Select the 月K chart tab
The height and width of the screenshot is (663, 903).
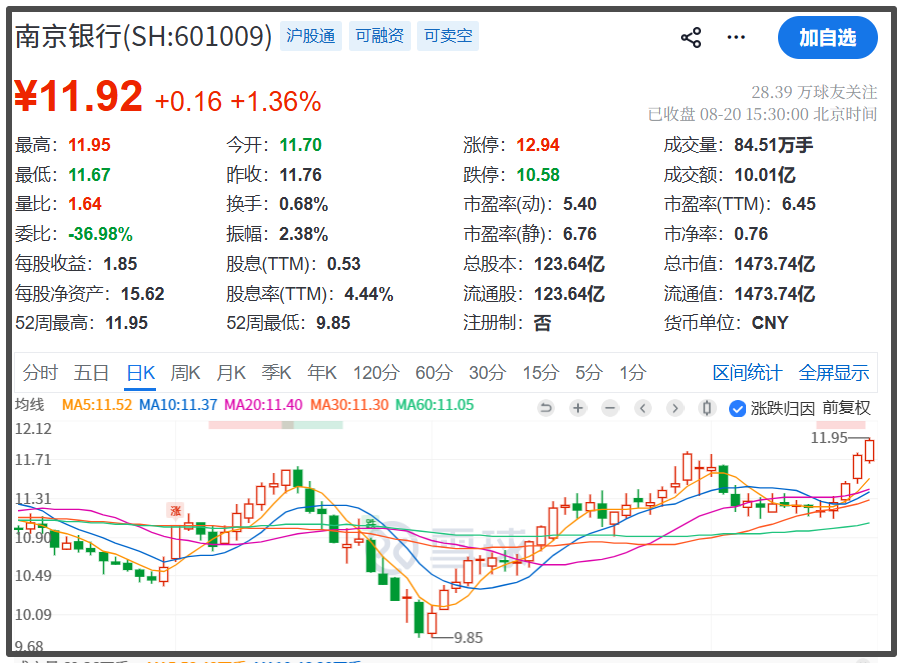pos(231,373)
